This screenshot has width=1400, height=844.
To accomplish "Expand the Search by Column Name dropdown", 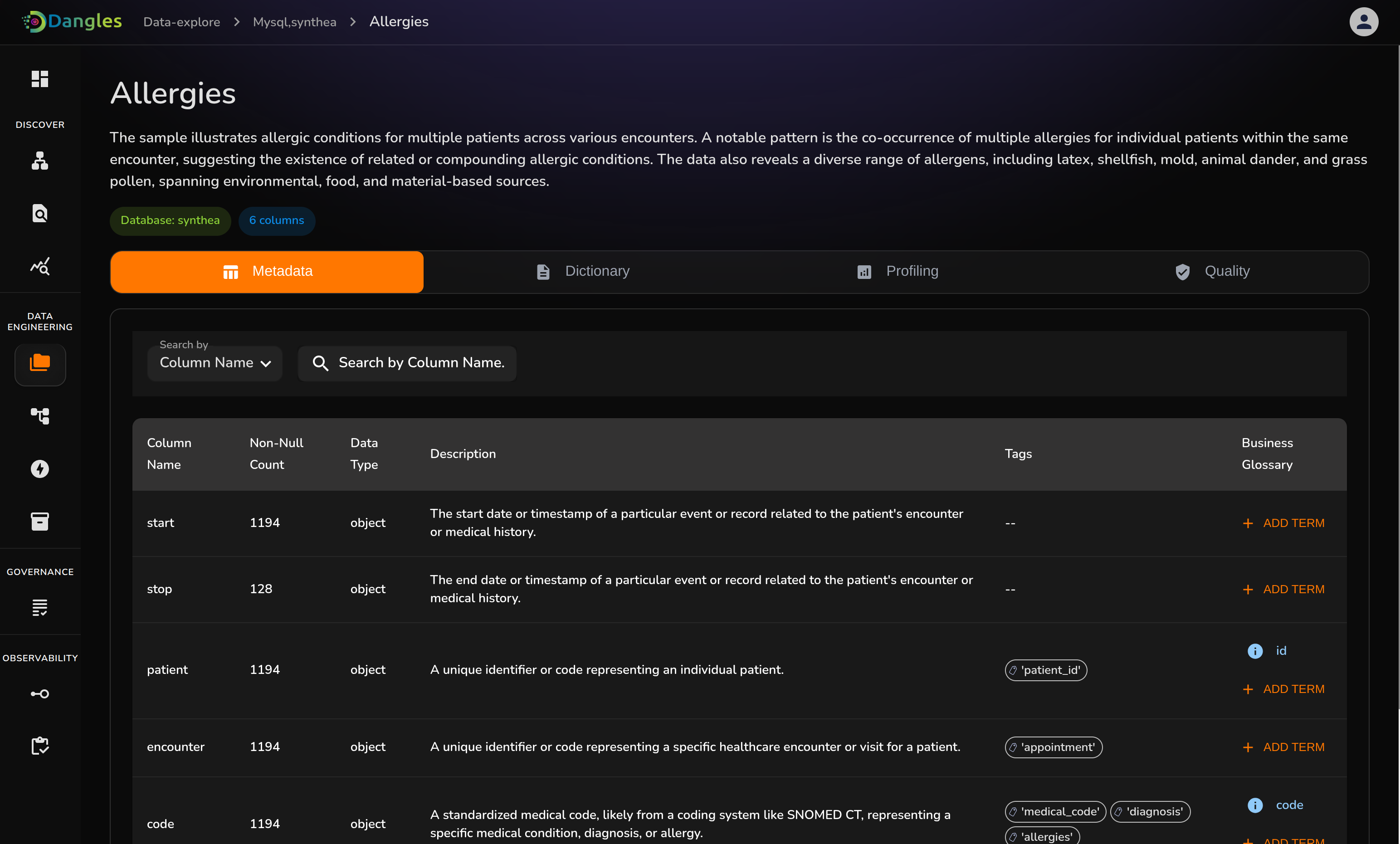I will coord(215,363).
